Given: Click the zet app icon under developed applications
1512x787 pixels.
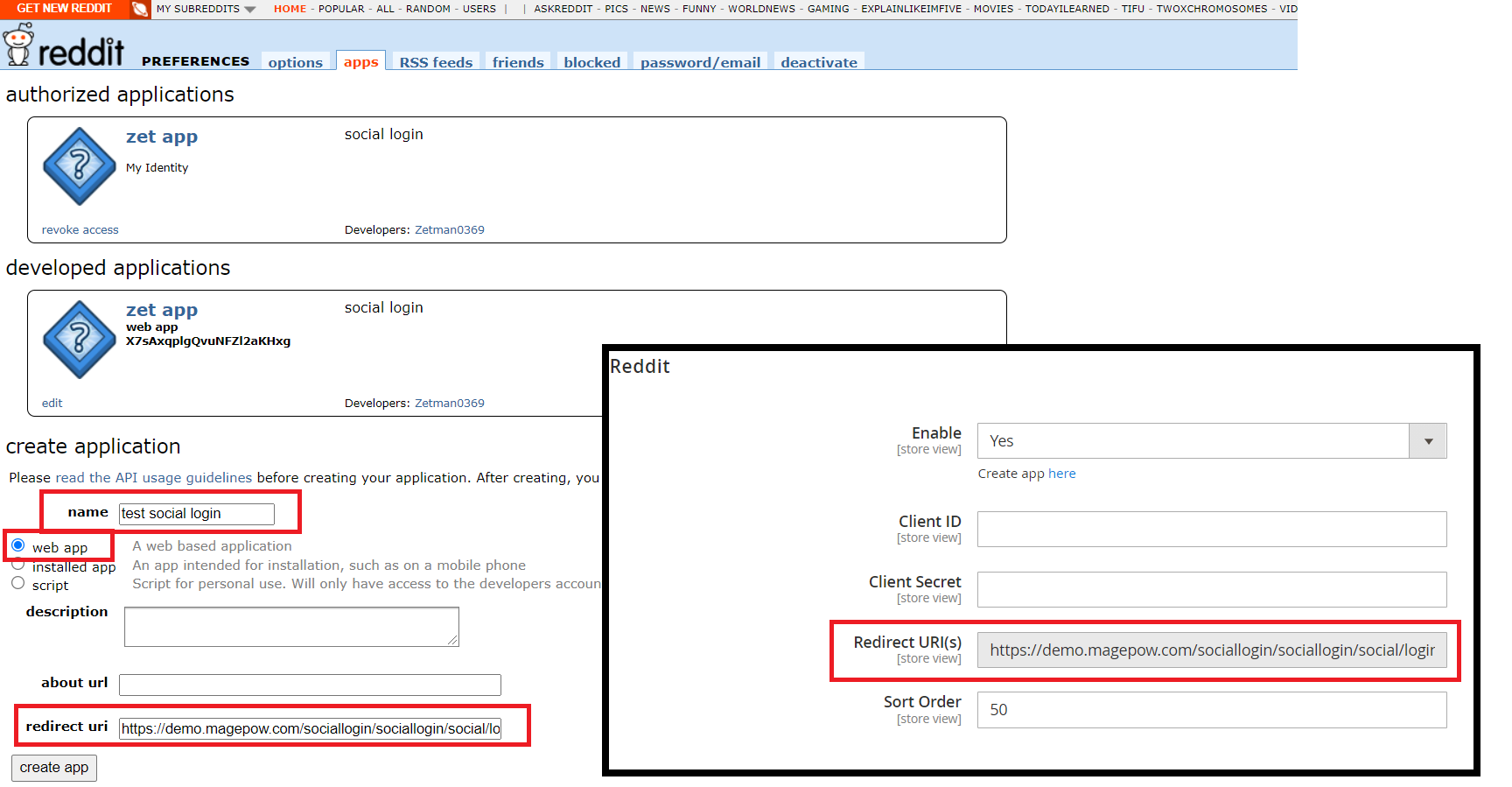Looking at the screenshot, I should [x=80, y=340].
